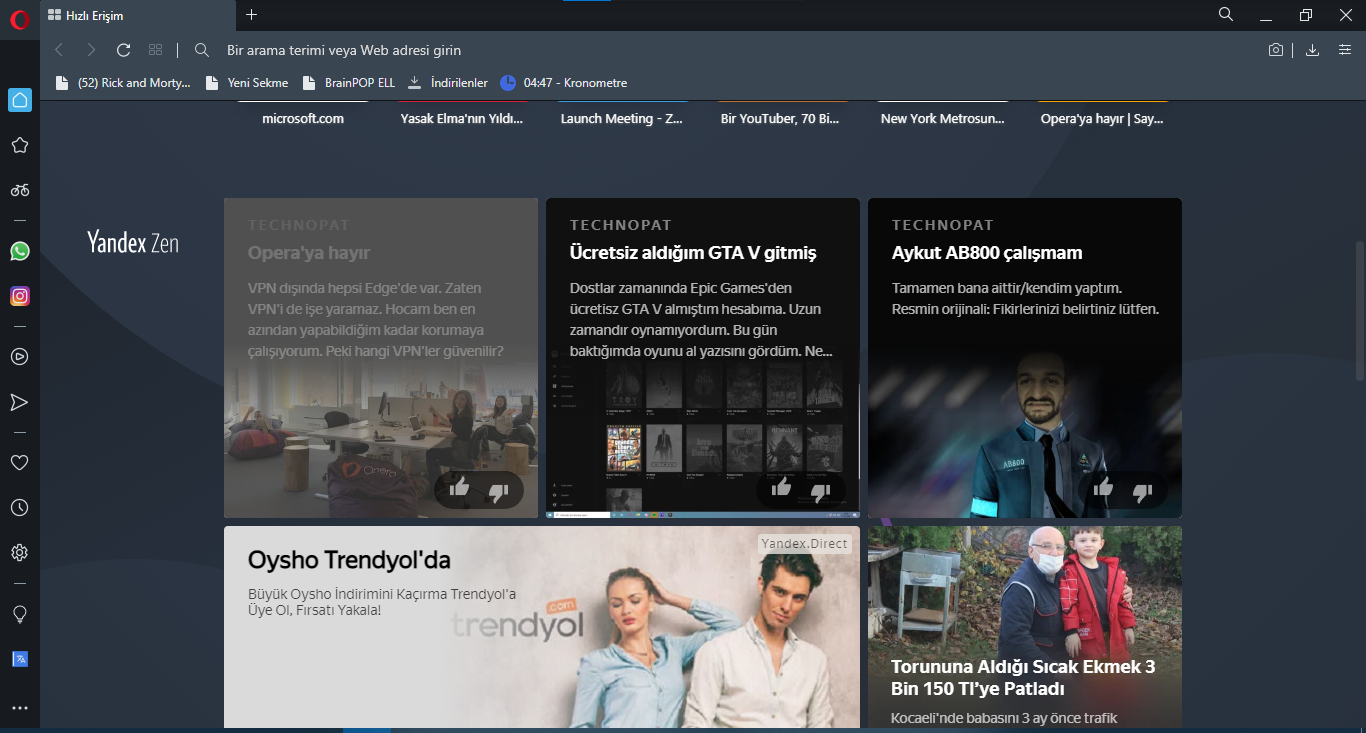Screen dimensions: 1366x733
Task: Open the search tabs magnifier icon
Action: coord(1226,15)
